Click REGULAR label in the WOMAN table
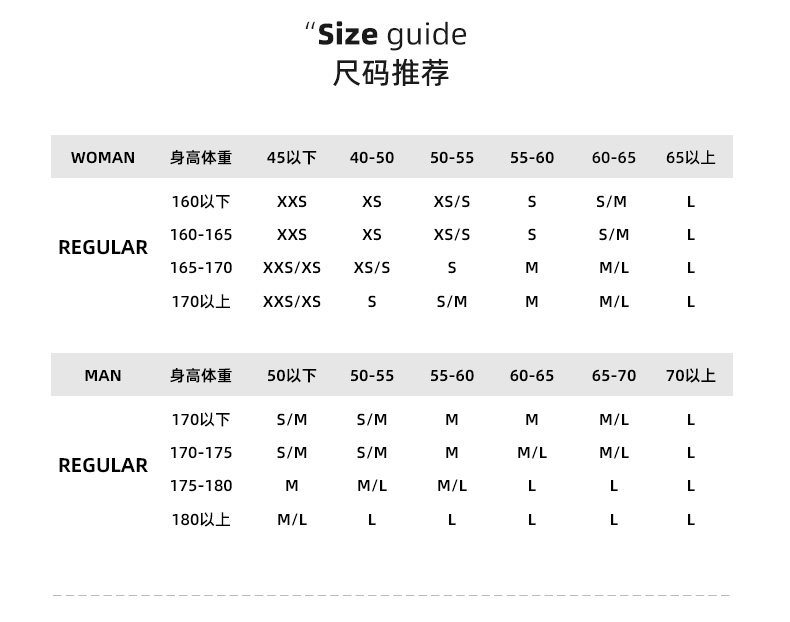This screenshot has height=622, width=790. (103, 247)
